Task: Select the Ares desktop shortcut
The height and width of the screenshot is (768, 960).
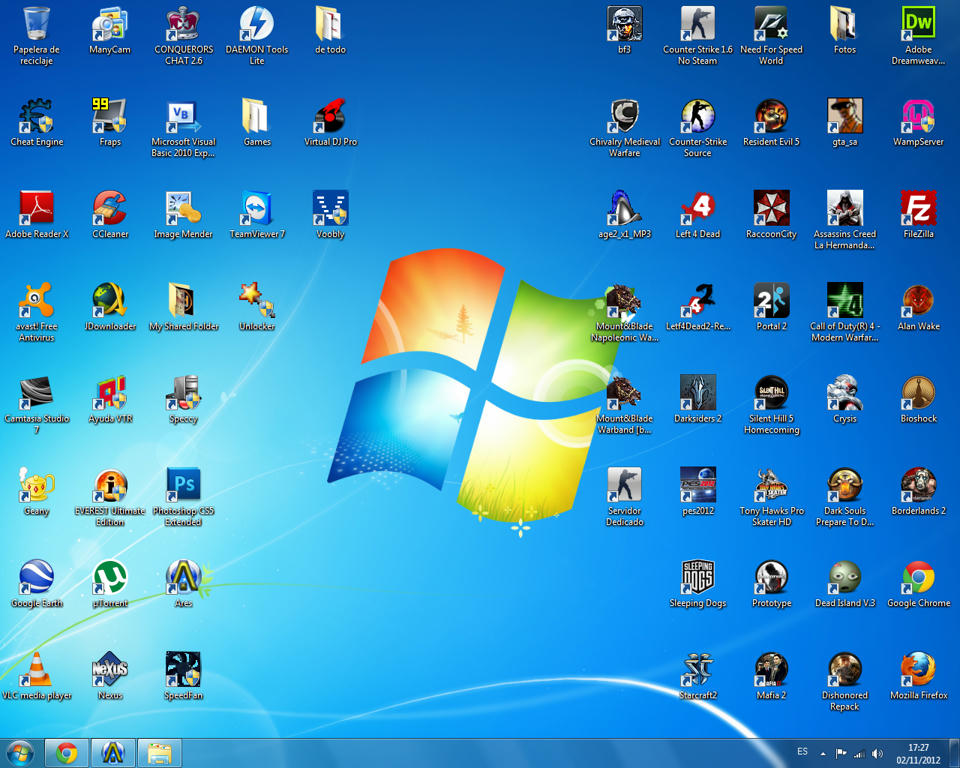Action: click(x=183, y=578)
